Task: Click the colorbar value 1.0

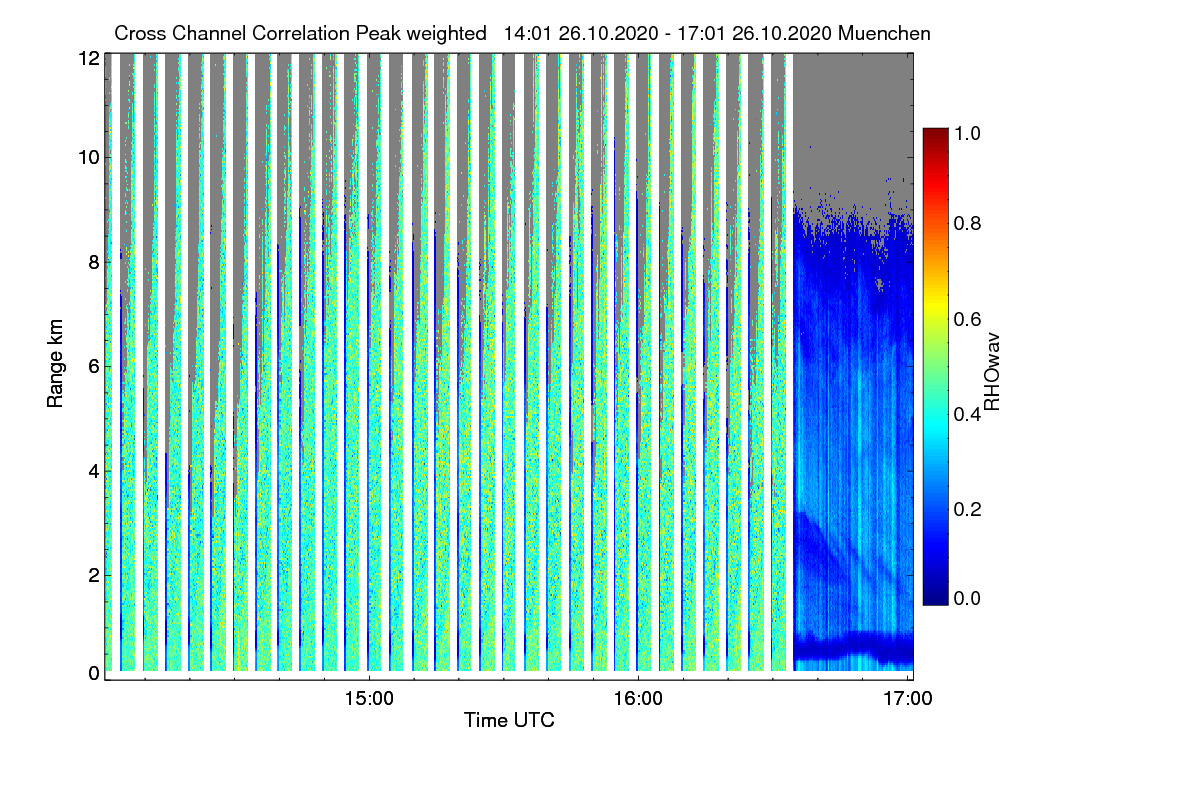Action: point(968,133)
